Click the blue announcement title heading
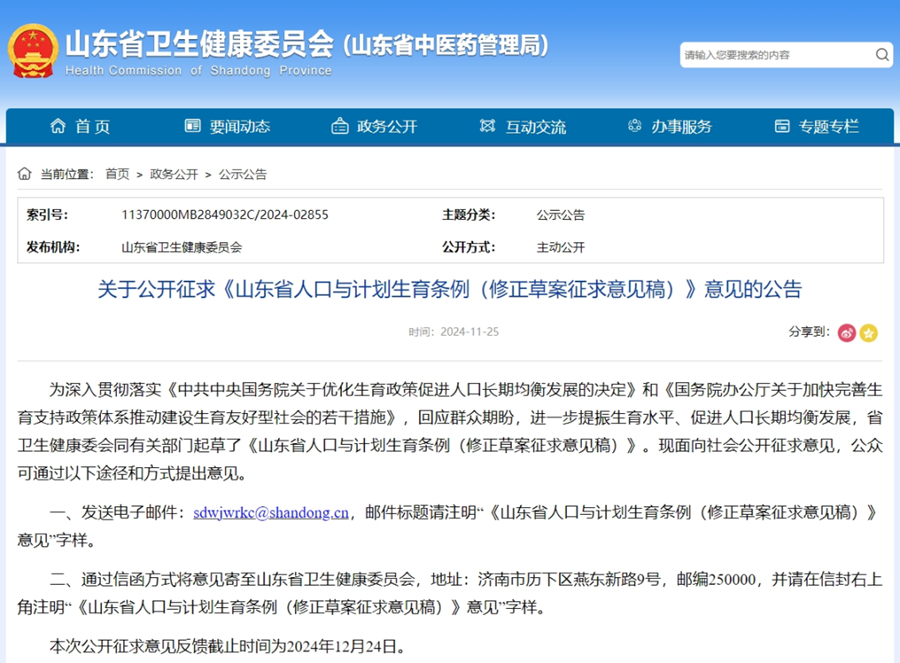Viewport: 900px width, 663px height. pyautogui.click(x=449, y=289)
